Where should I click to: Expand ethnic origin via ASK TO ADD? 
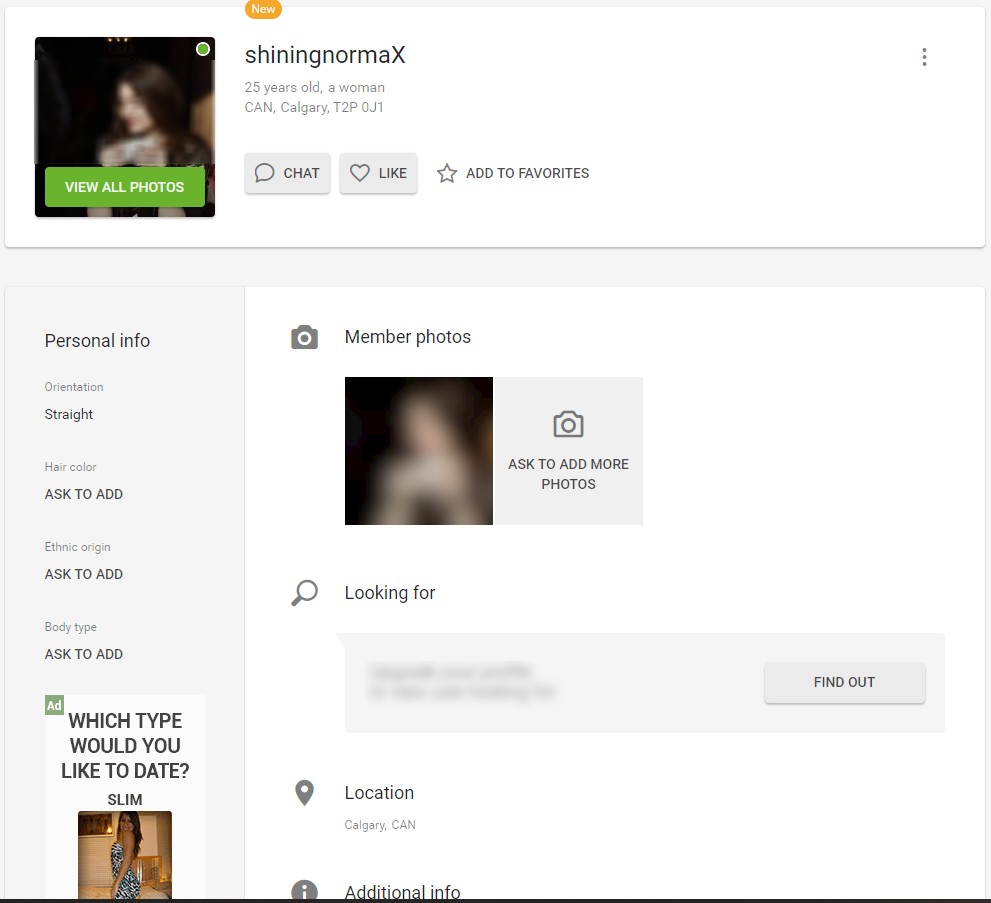[83, 574]
